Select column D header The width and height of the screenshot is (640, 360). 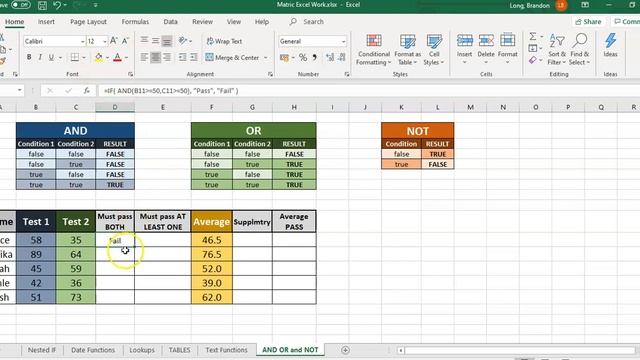click(x=115, y=107)
